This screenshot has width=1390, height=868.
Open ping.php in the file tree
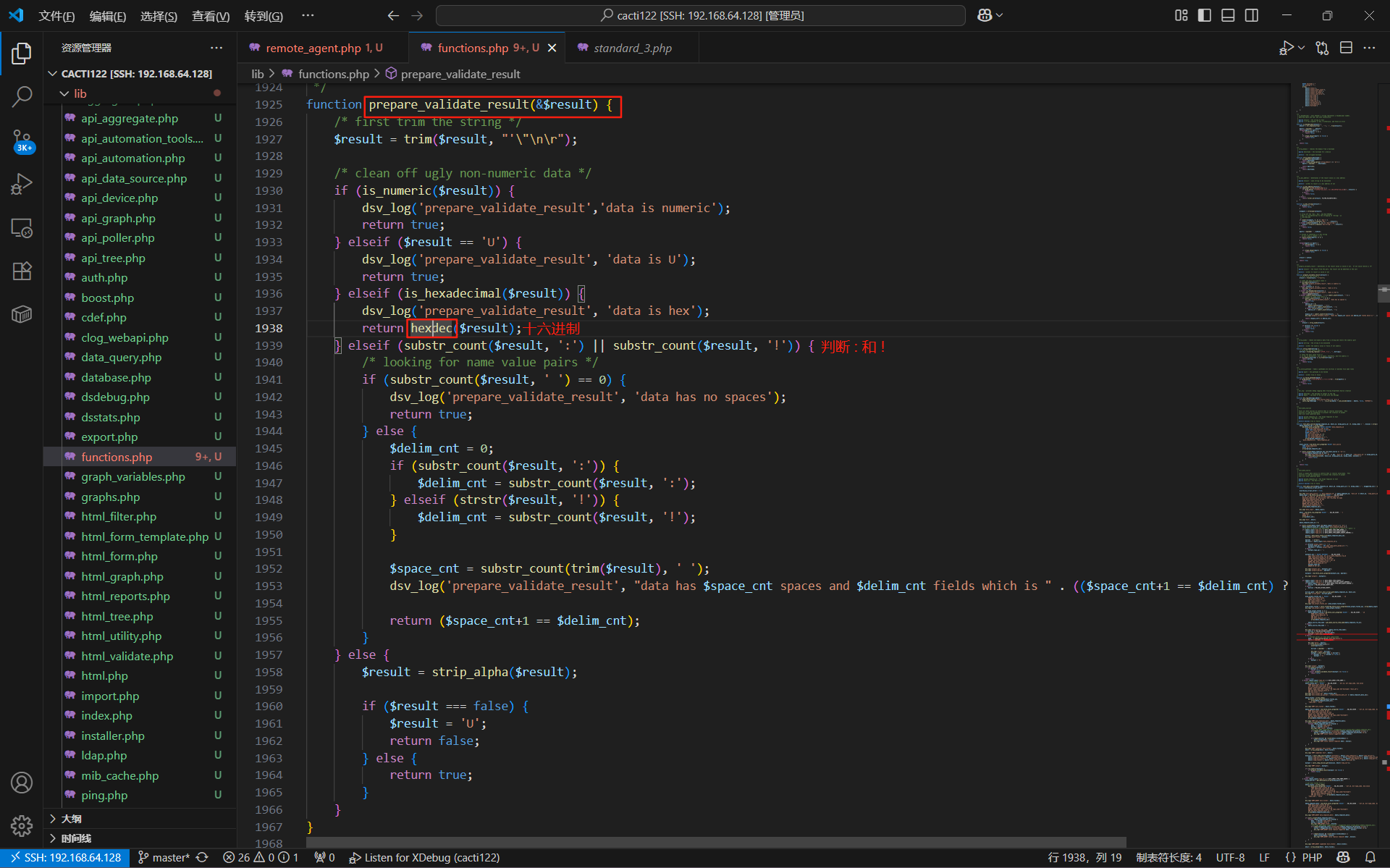[104, 795]
